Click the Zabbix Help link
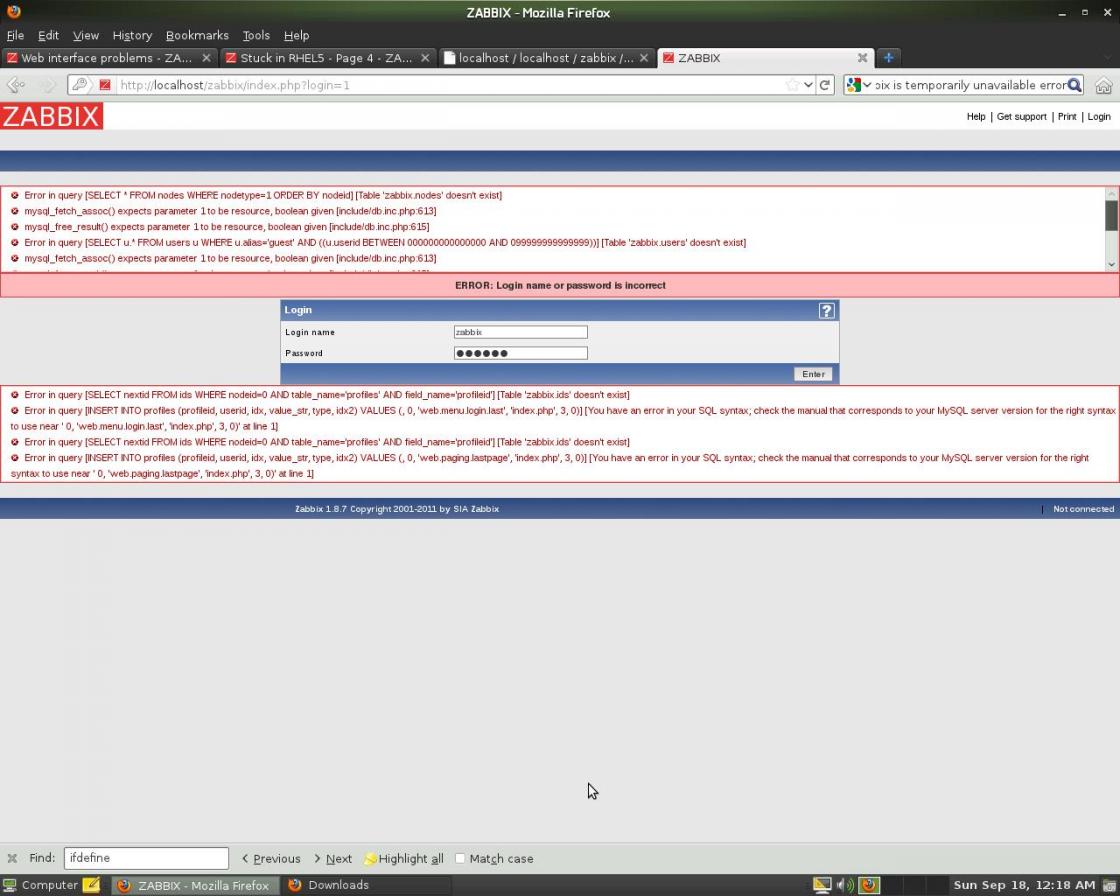The height and width of the screenshot is (896, 1120). pyautogui.click(x=976, y=116)
